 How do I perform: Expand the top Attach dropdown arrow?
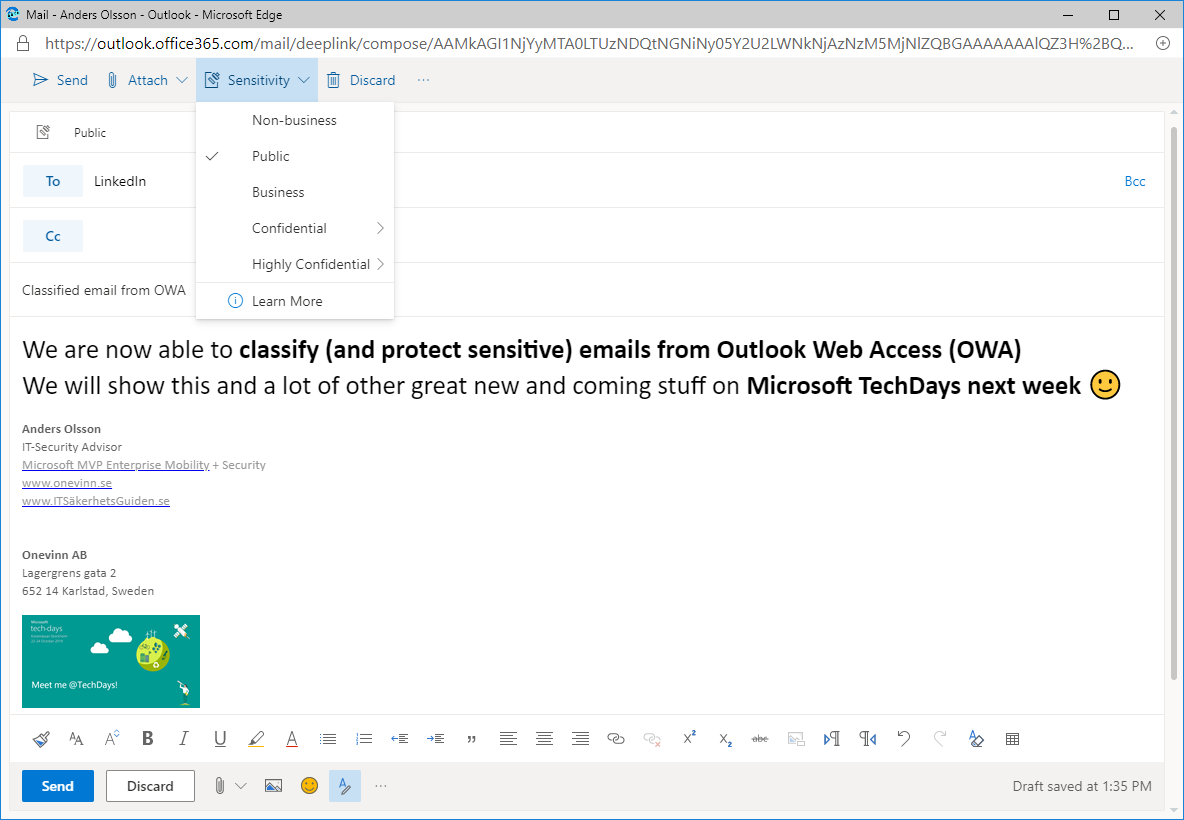[182, 80]
